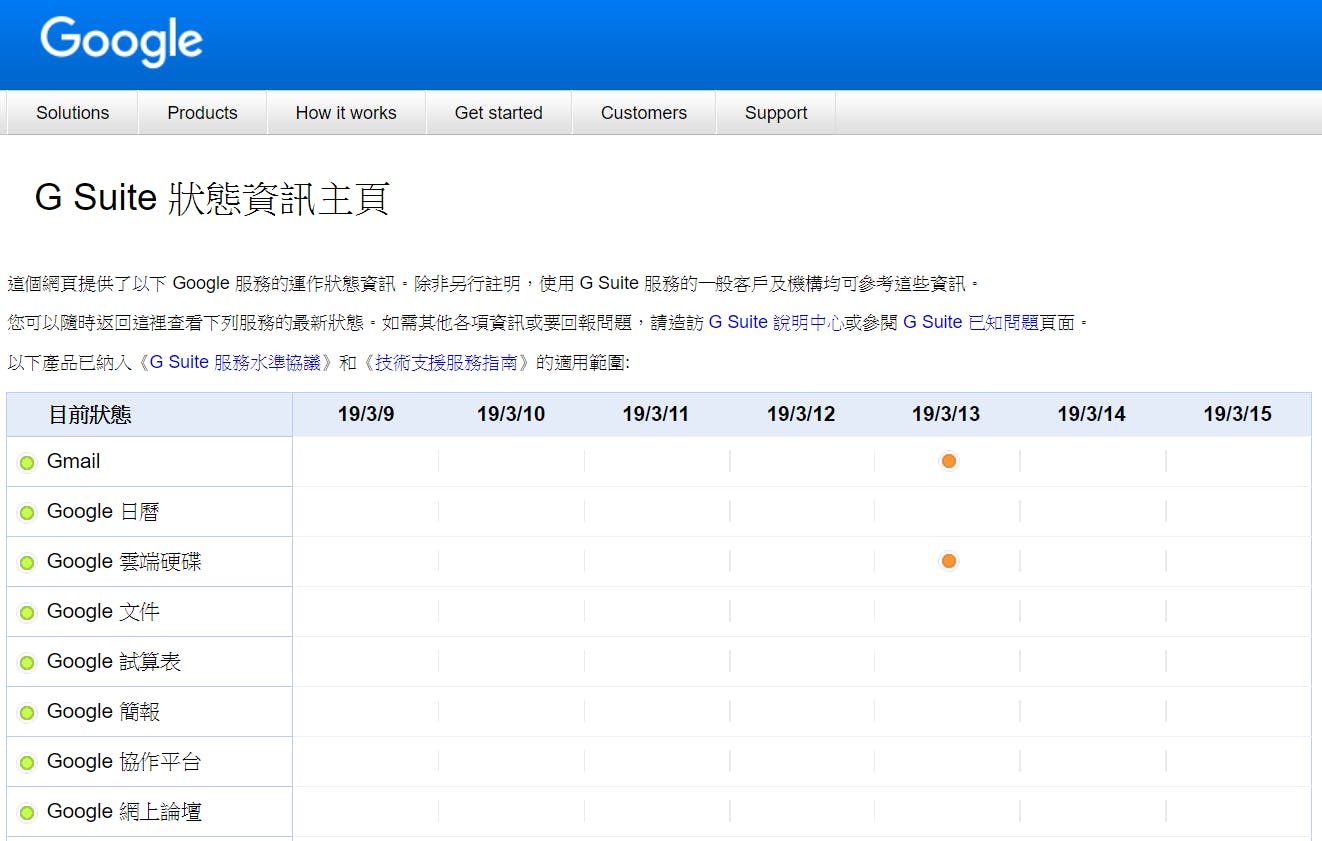Click the Gmail service name

point(74,461)
